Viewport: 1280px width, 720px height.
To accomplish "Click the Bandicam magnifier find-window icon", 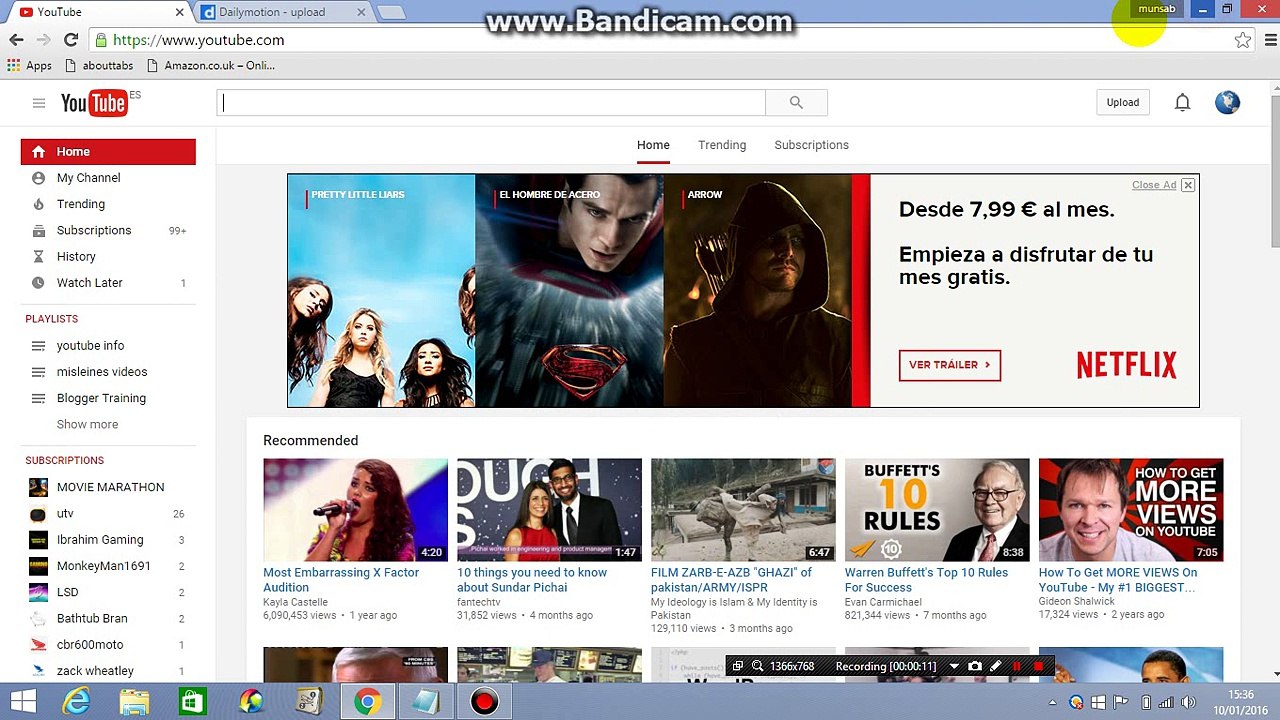I will (758, 666).
